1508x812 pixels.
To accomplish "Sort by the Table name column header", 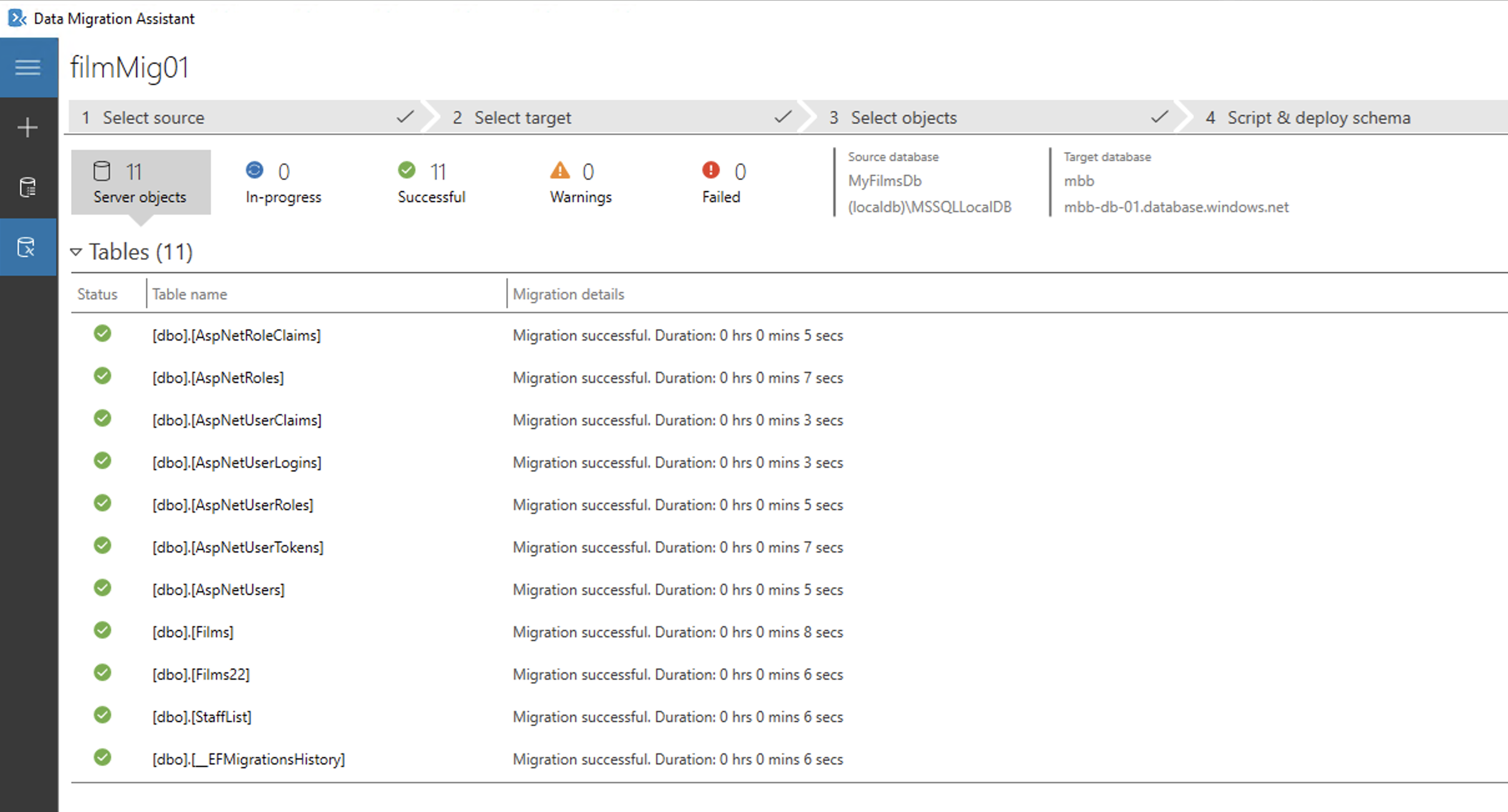I will click(190, 294).
